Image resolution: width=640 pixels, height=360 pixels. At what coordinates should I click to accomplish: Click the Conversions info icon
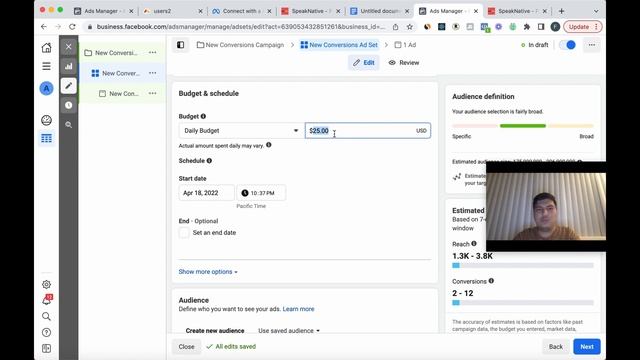point(491,281)
